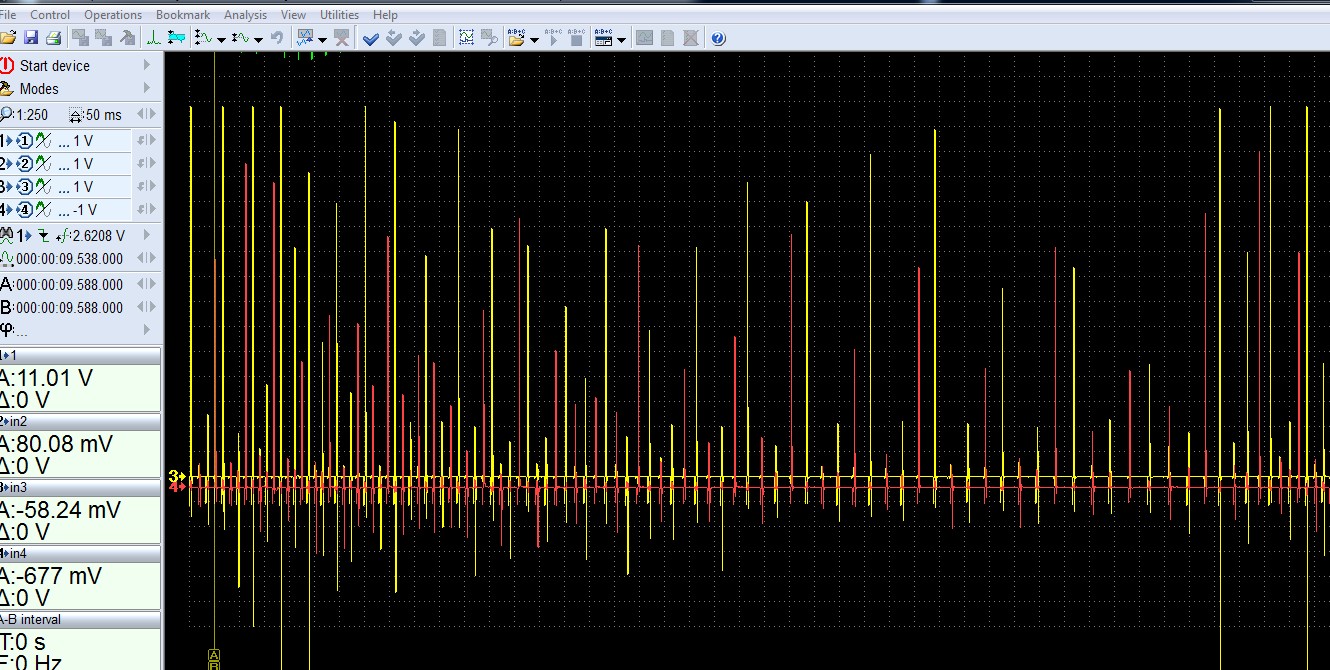The height and width of the screenshot is (670, 1330).
Task: Click the cyan ruler measurement toolbar icon
Action: pos(177,38)
